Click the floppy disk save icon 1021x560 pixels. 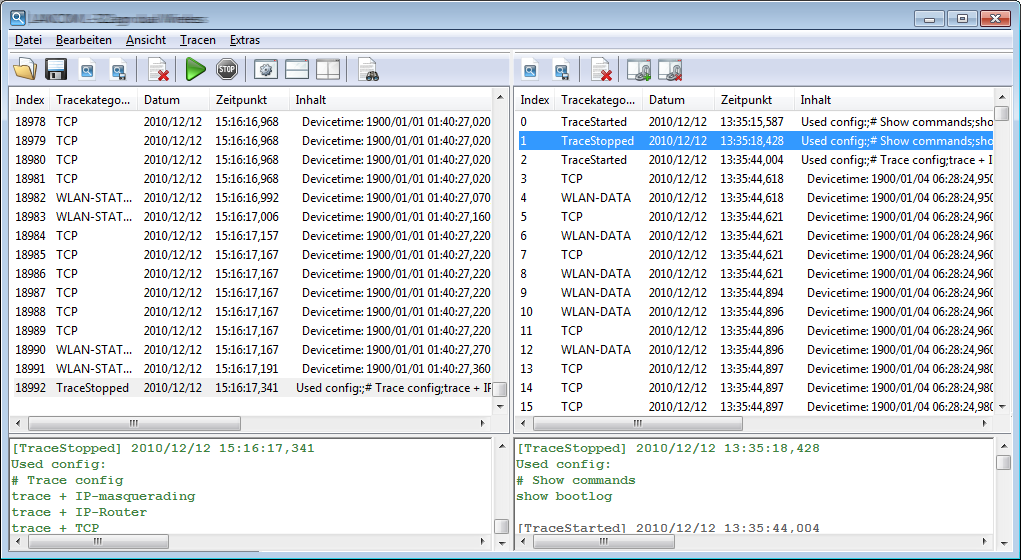(56, 69)
